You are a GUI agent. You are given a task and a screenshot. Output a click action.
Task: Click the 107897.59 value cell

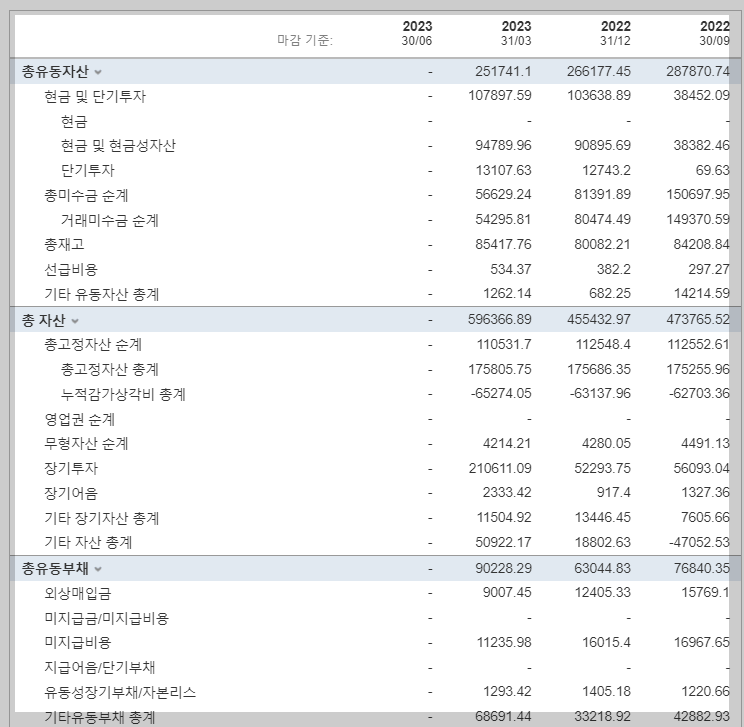500,96
